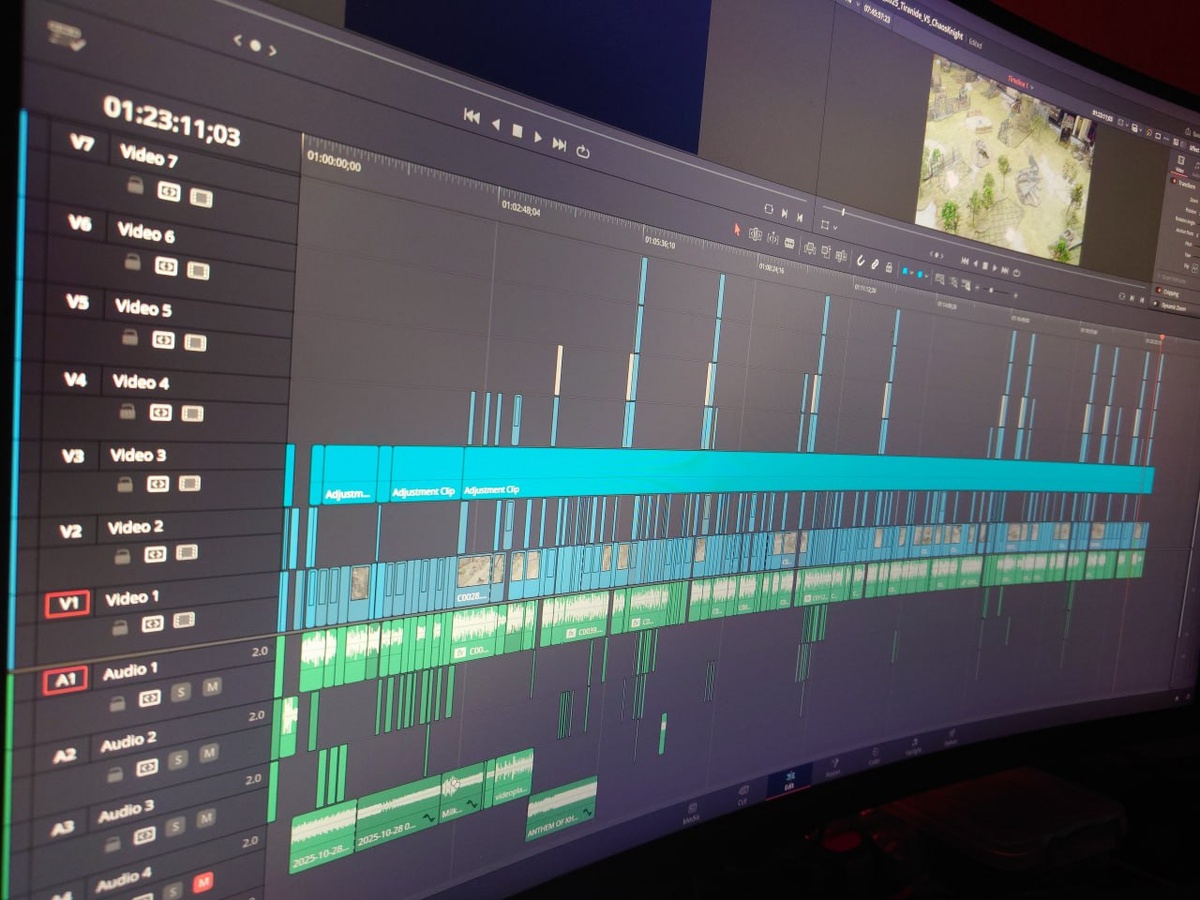Viewport: 1200px width, 900px height.
Task: Click the timeline viewer preview image
Action: 1005,159
